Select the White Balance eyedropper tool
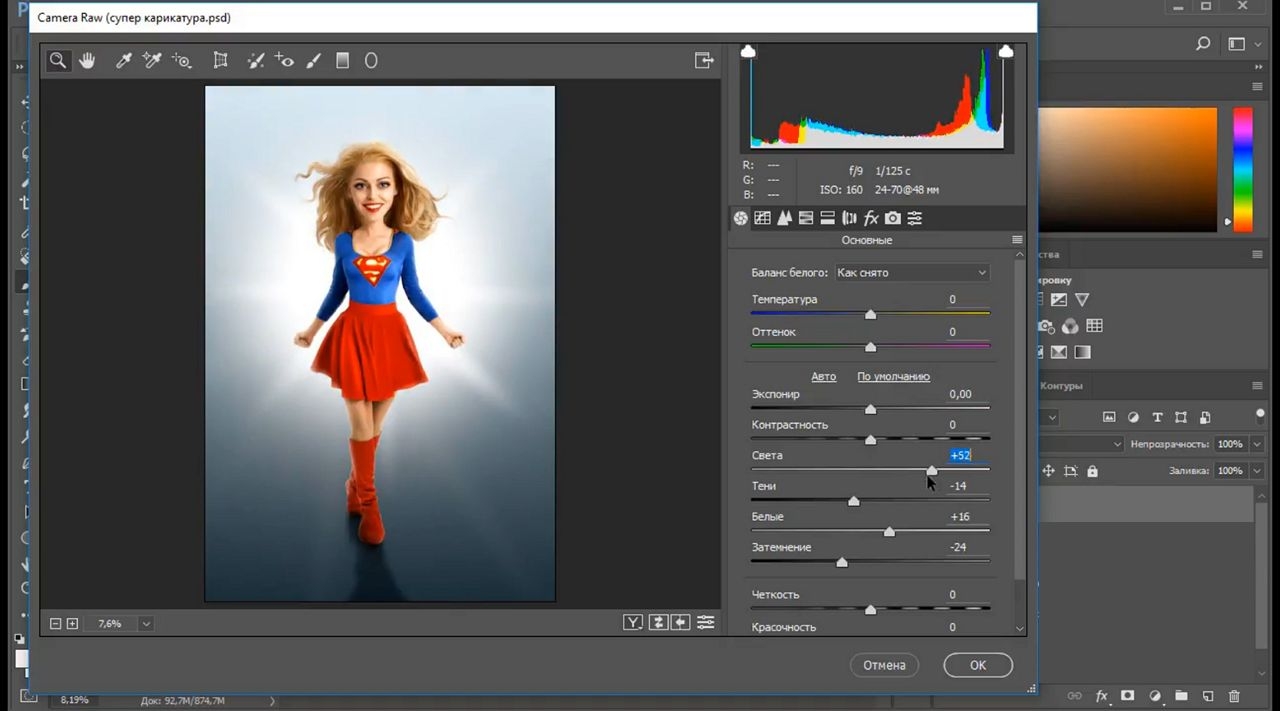 pyautogui.click(x=124, y=61)
